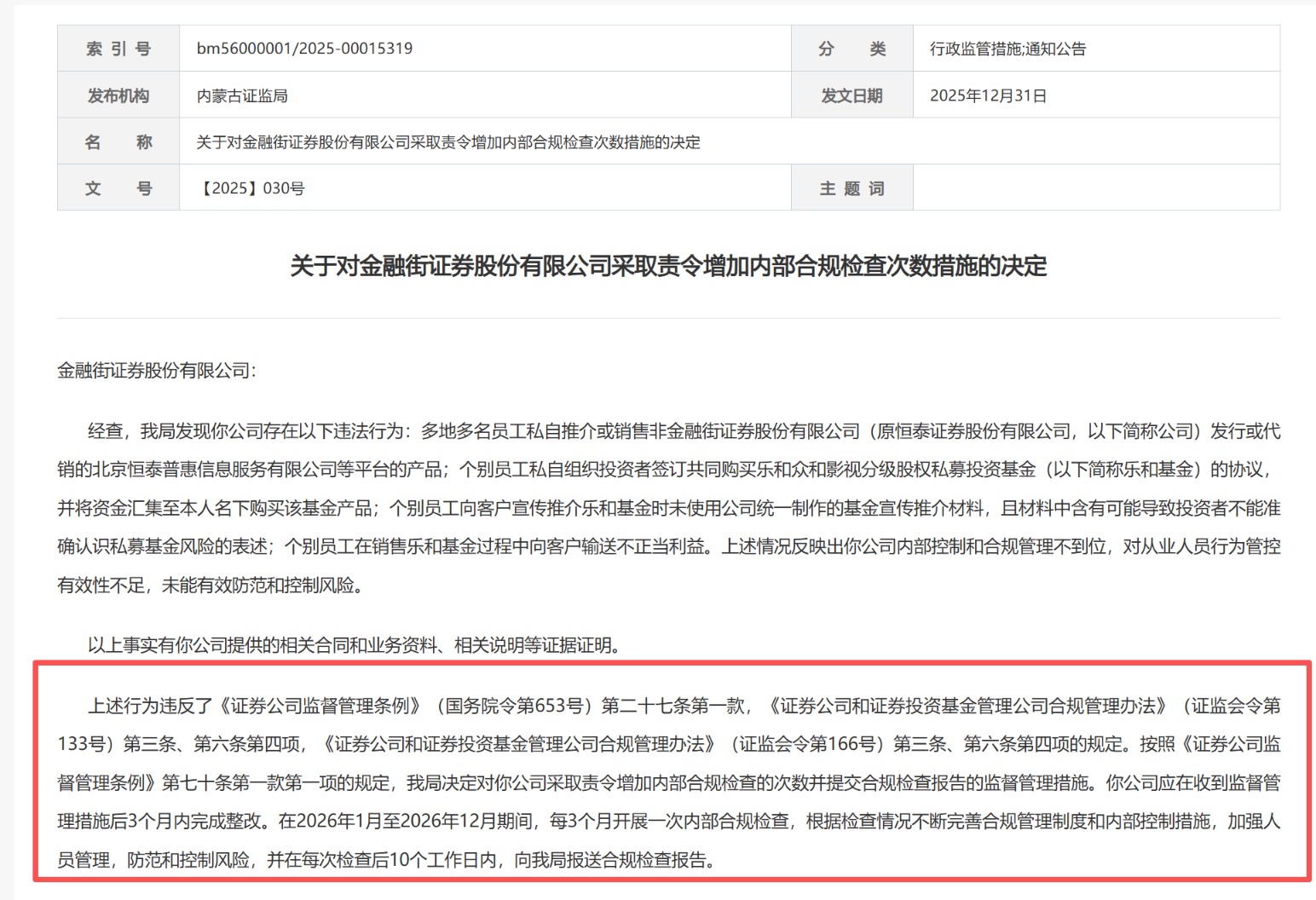
Task: Click the 内蒙古证监局 publisher value
Action: [x=242, y=95]
